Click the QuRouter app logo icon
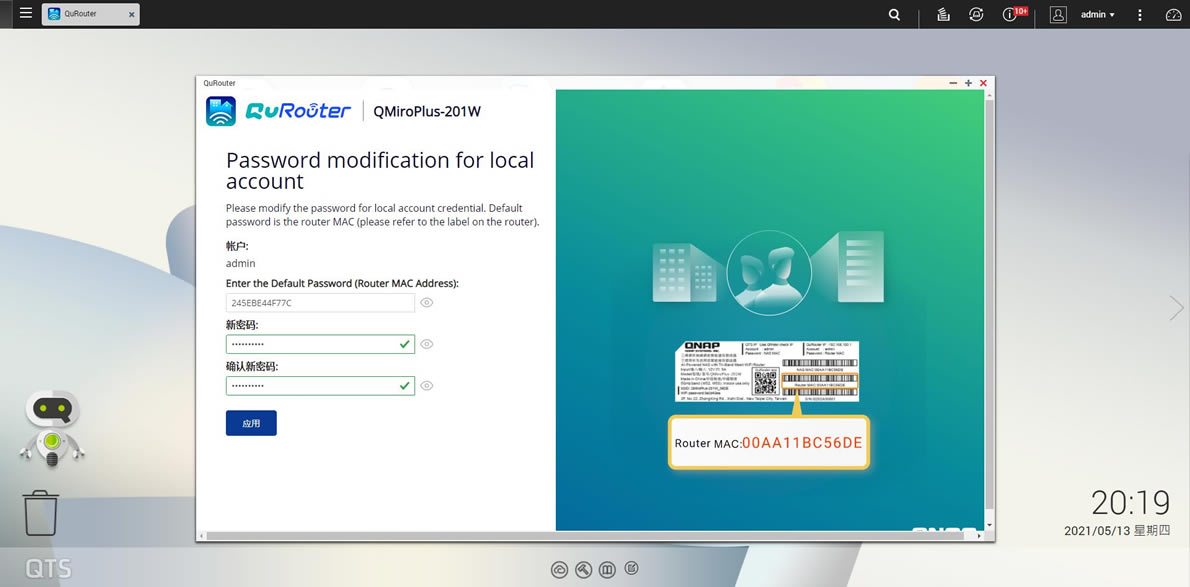The height and width of the screenshot is (587, 1190). point(221,111)
